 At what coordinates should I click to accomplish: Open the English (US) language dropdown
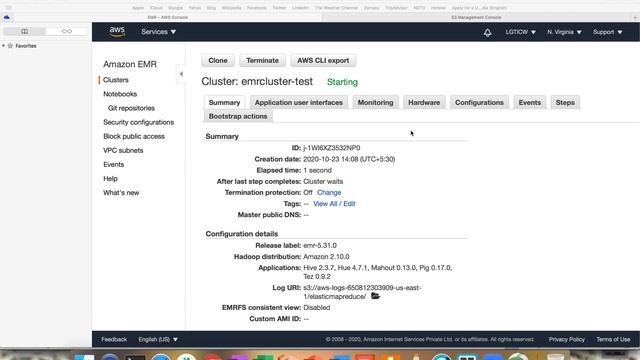coord(158,339)
